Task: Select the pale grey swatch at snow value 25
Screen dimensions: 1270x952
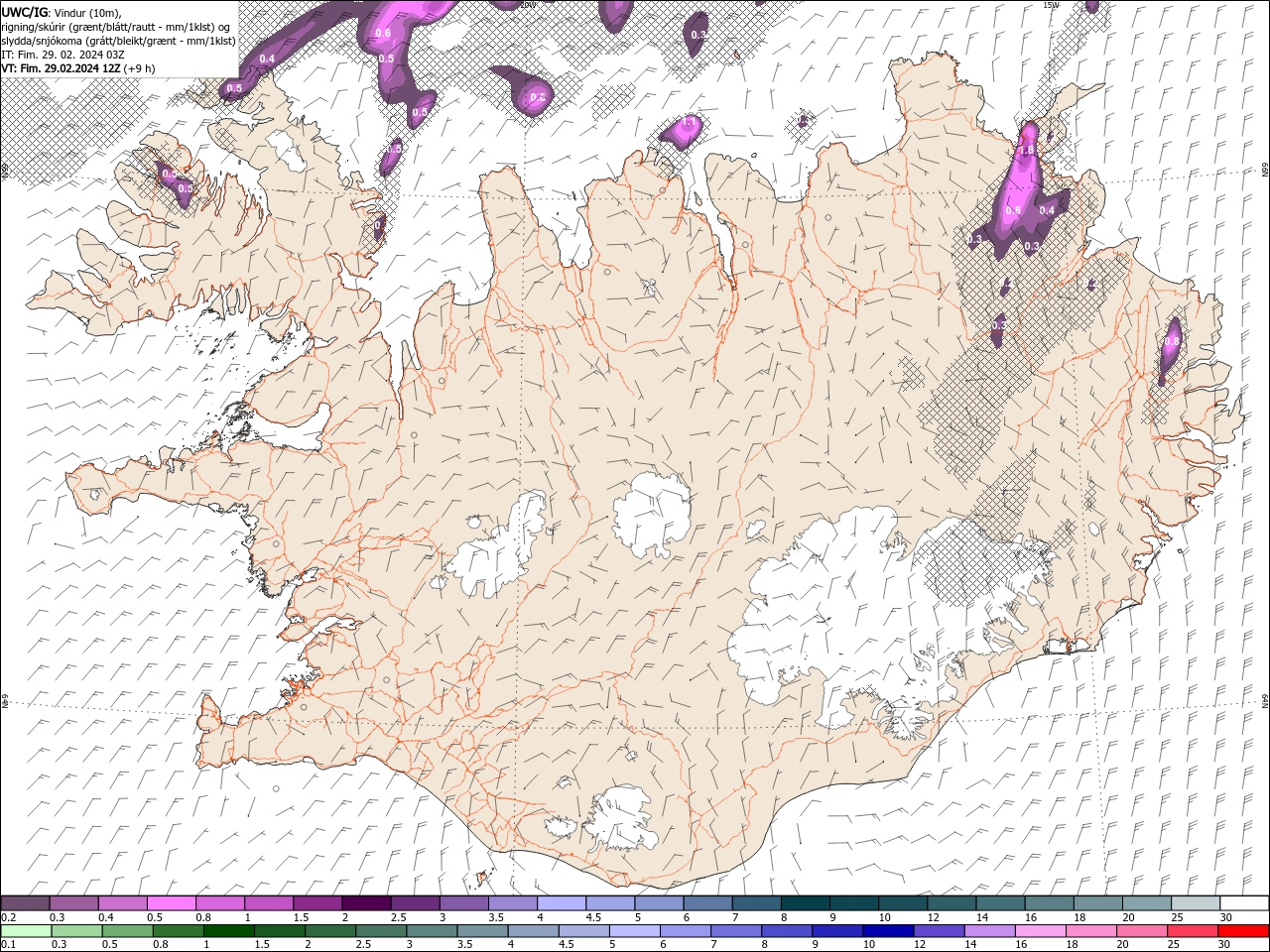Action: click(1195, 903)
